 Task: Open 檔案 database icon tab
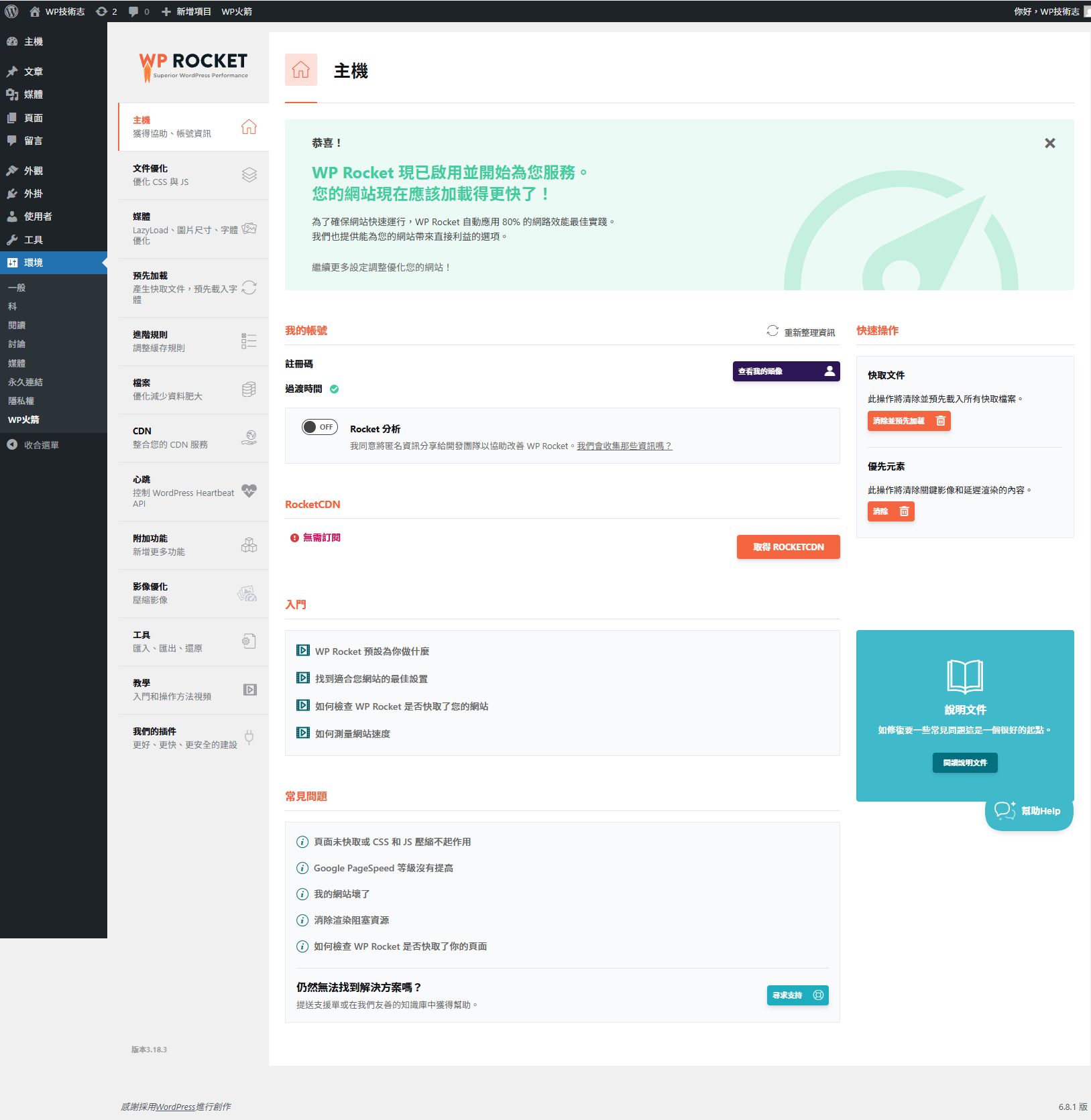(249, 389)
